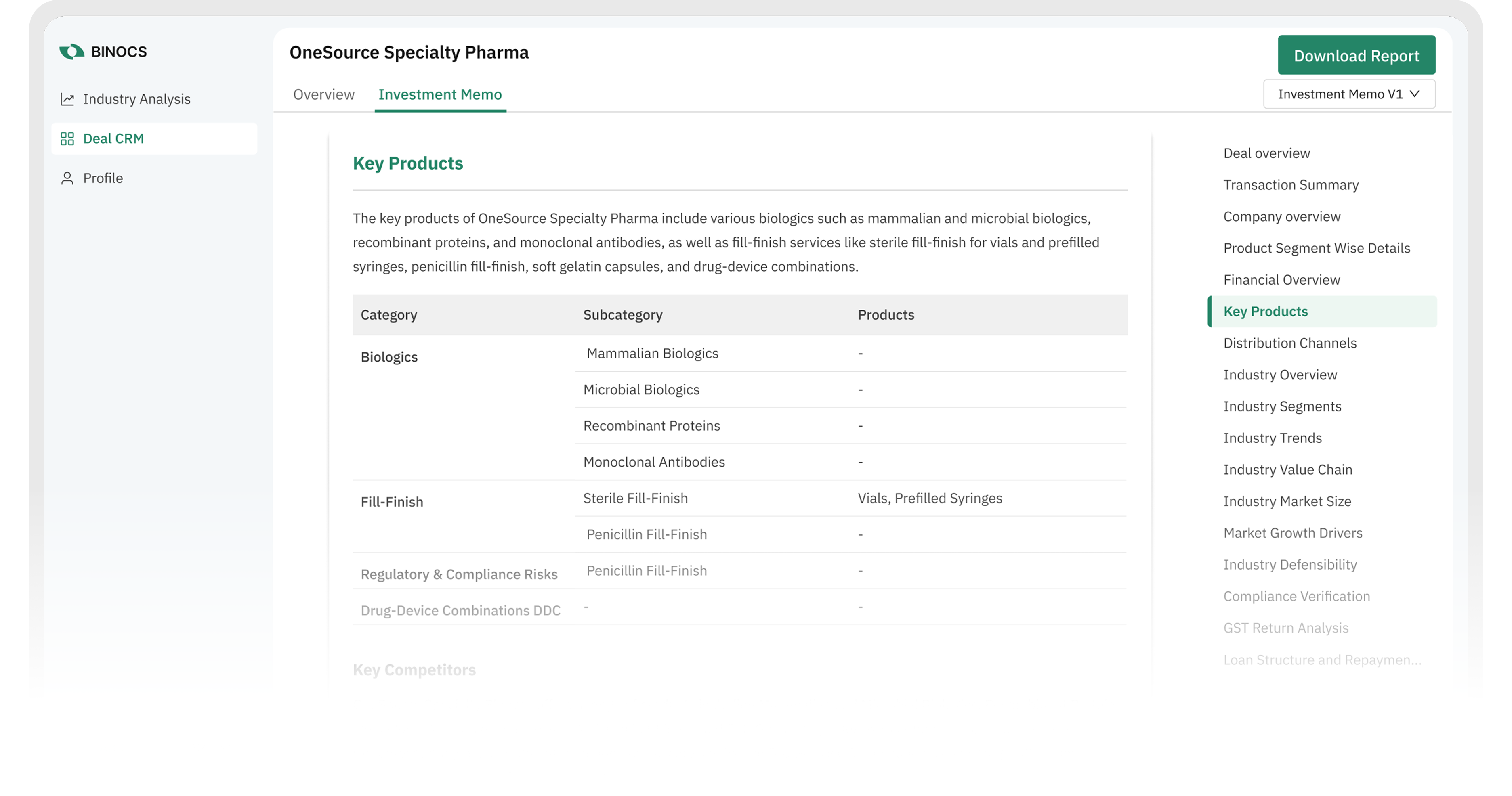Click the Regulatory & Compliance Risks cell
Image resolution: width=1512 pixels, height=796 pixels.
(459, 574)
